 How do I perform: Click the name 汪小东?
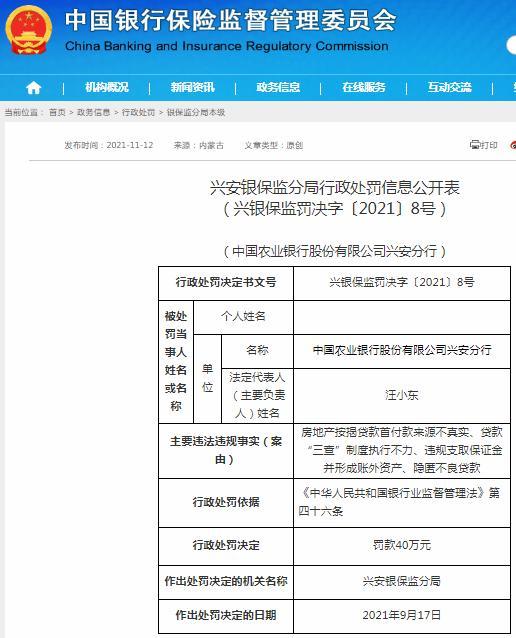[402, 395]
